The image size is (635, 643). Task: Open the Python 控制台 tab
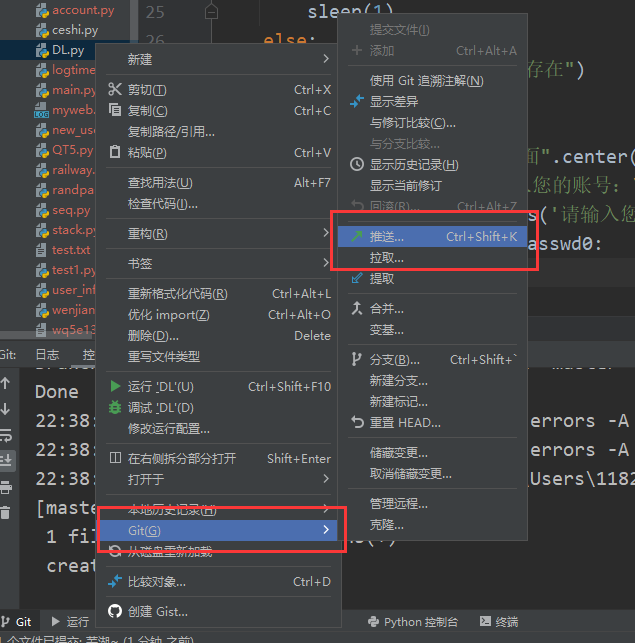click(x=413, y=622)
